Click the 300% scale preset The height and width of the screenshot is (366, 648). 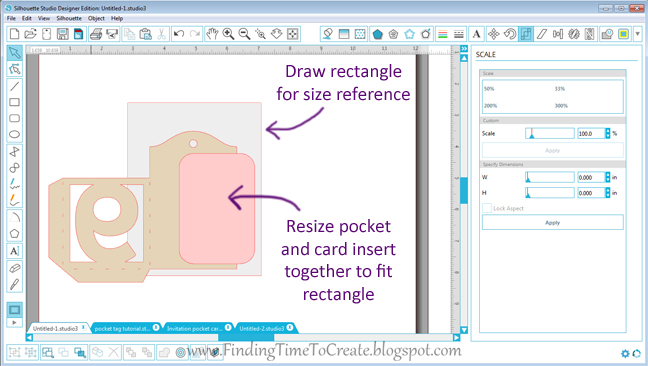pos(561,106)
